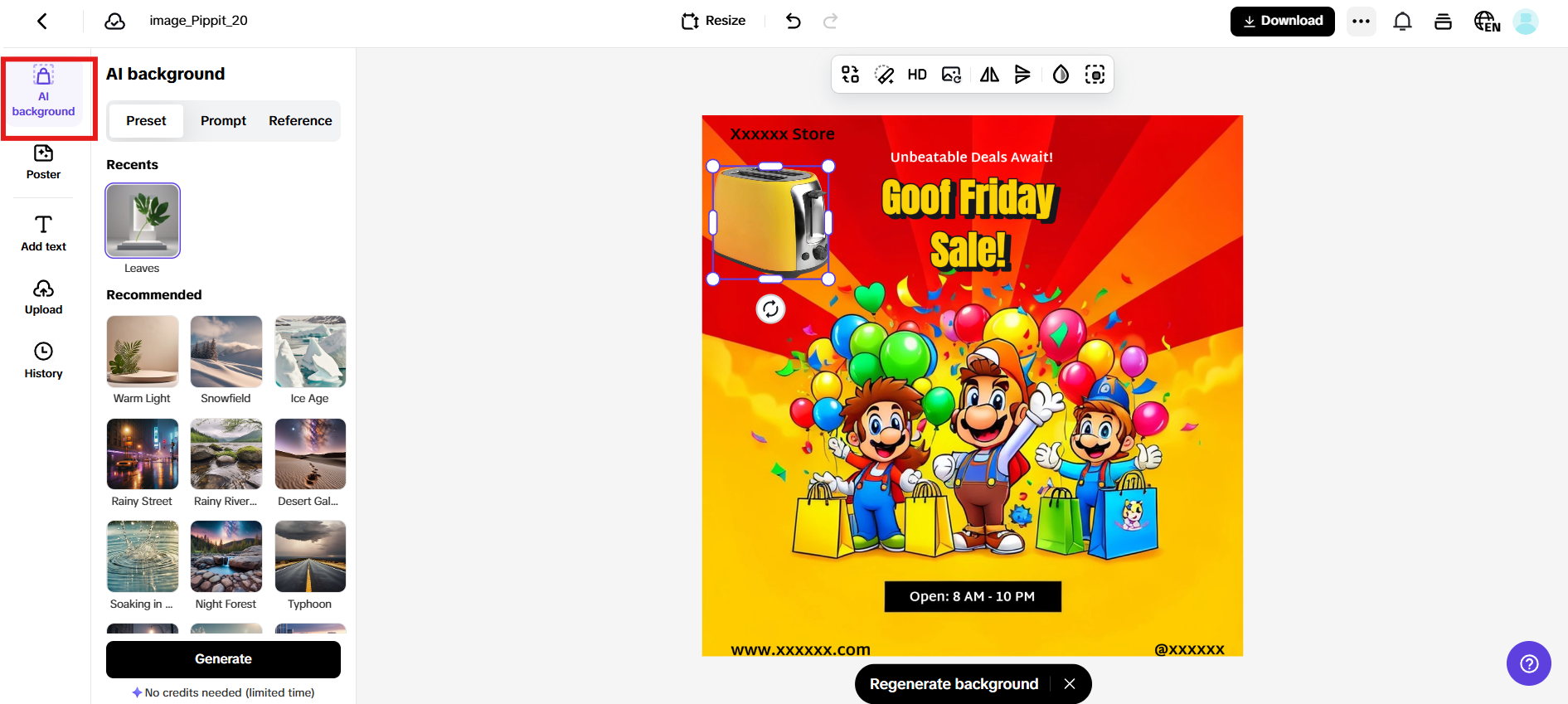Show the History panel

[x=43, y=361]
